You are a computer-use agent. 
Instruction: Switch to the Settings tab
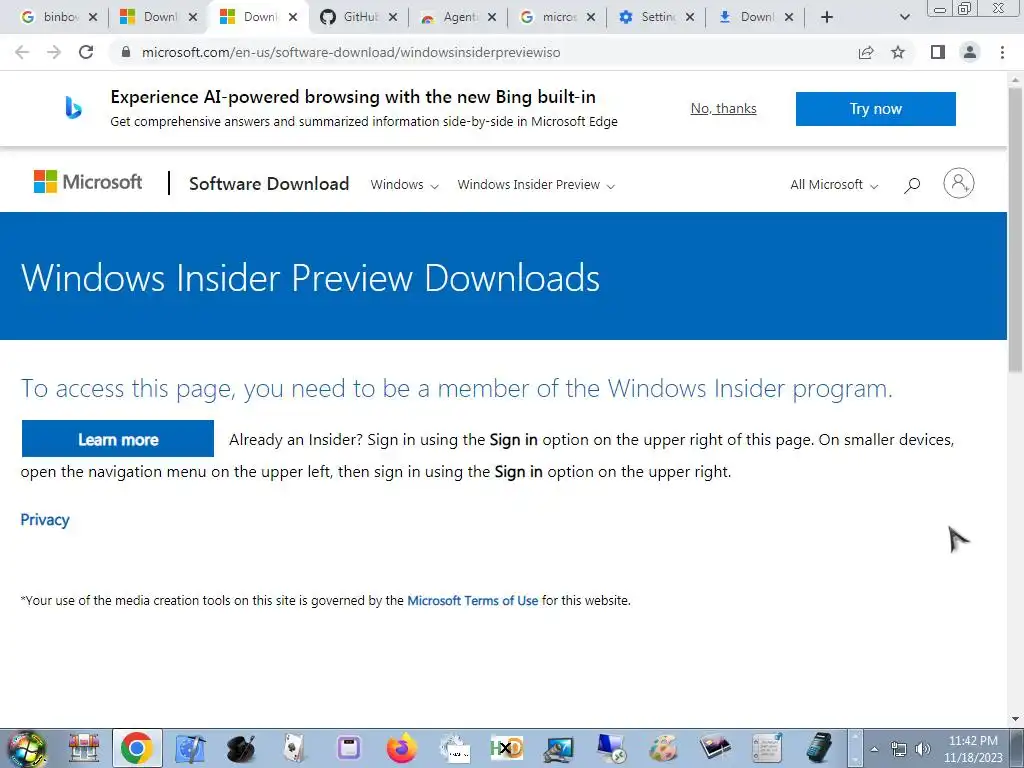click(658, 17)
